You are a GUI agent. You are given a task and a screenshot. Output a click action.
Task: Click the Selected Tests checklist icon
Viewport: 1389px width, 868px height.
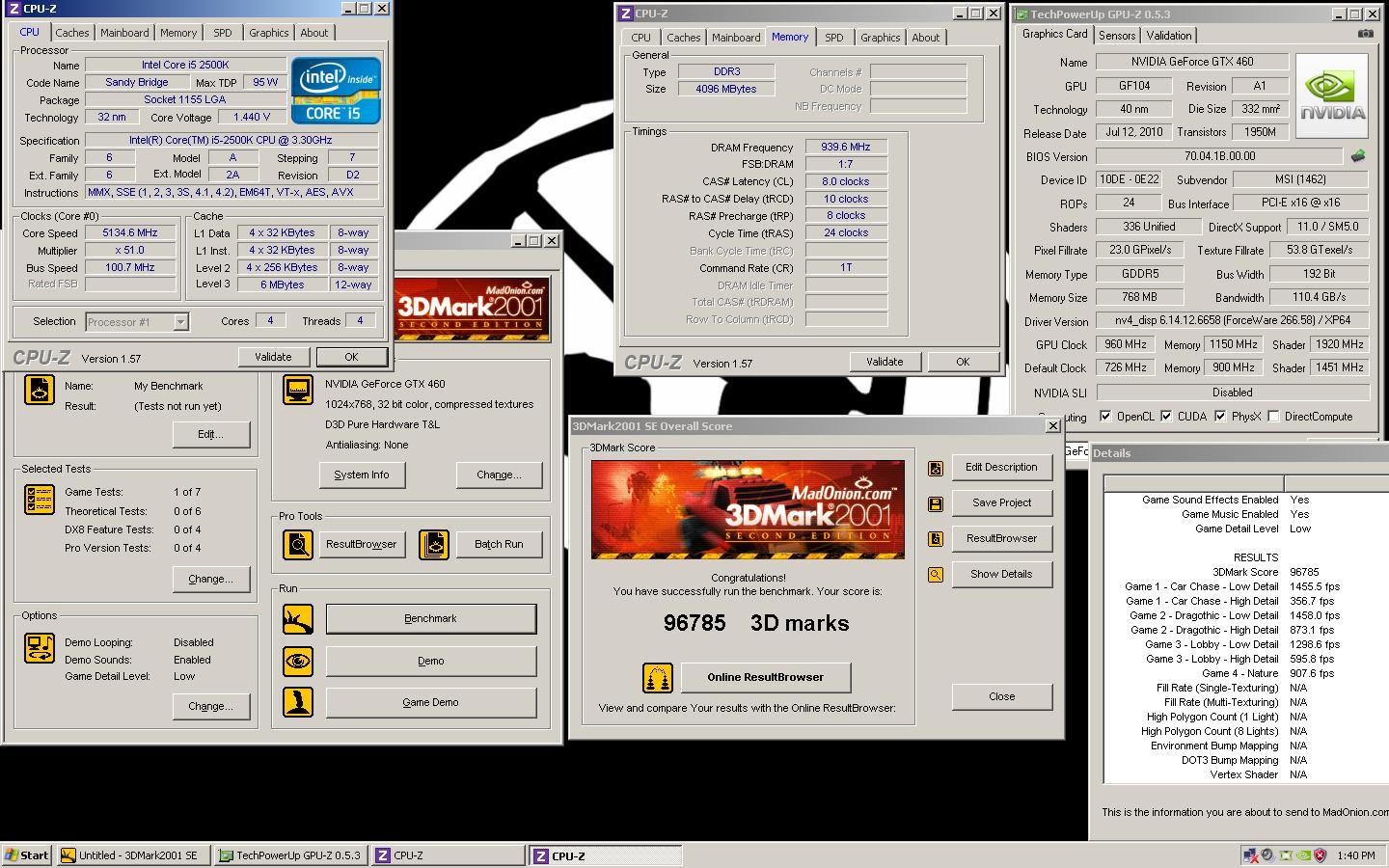[x=40, y=500]
